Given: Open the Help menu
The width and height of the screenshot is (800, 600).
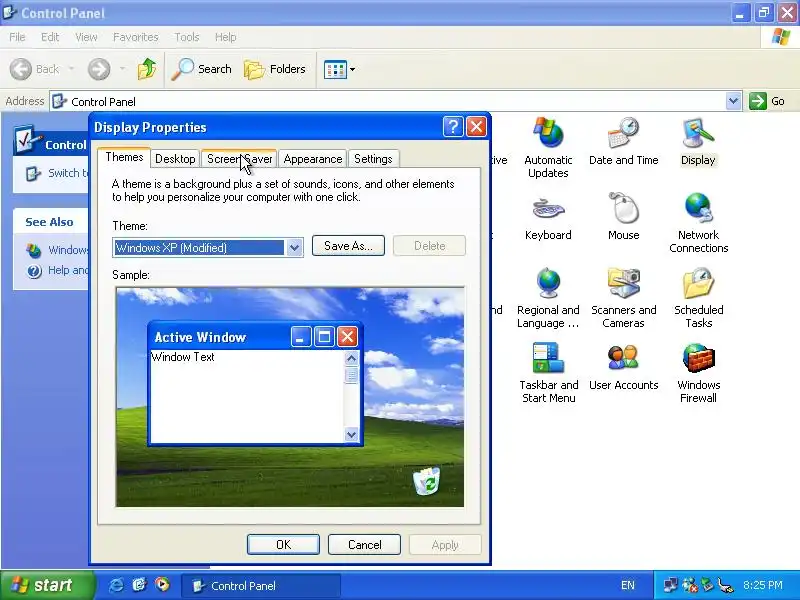Looking at the screenshot, I should tap(225, 37).
